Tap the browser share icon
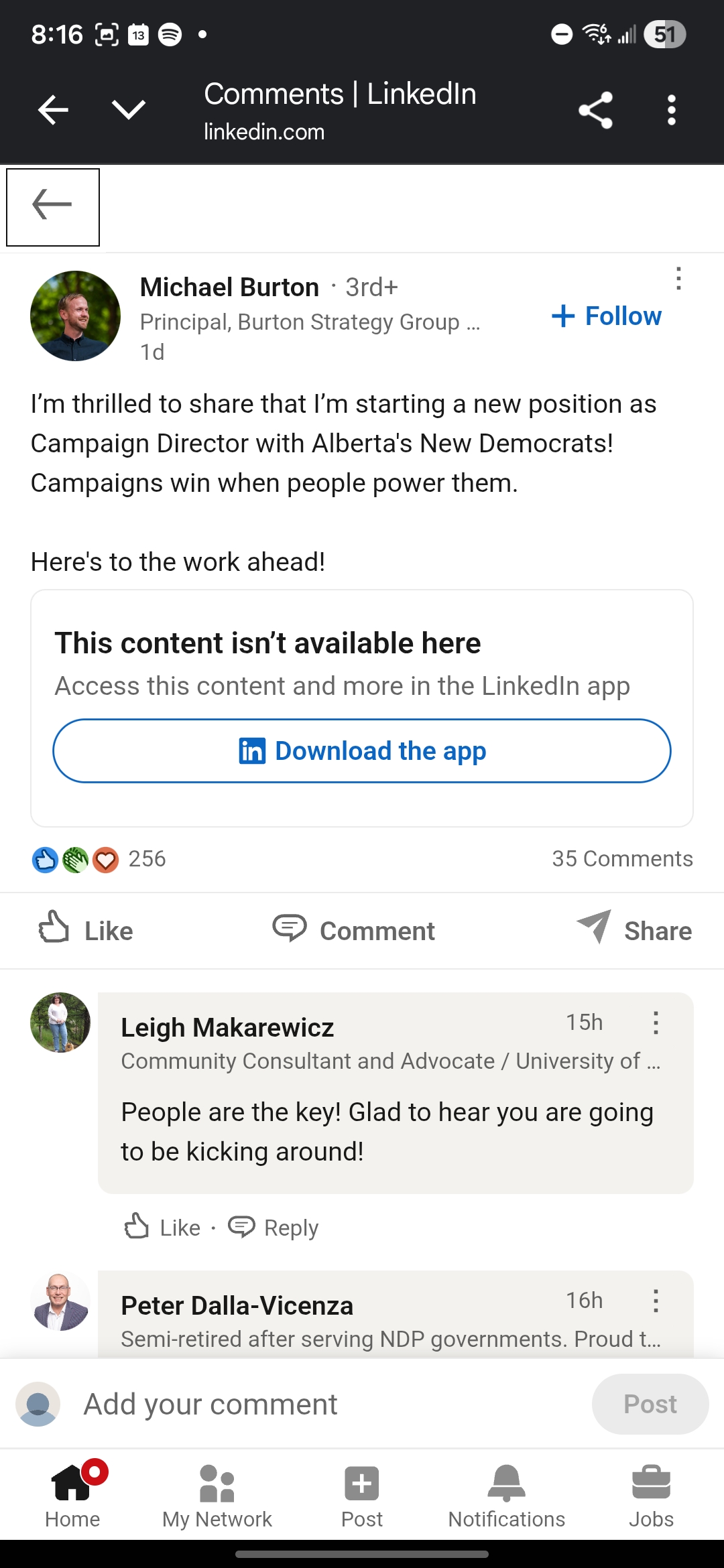Viewport: 724px width, 1568px height. (595, 110)
